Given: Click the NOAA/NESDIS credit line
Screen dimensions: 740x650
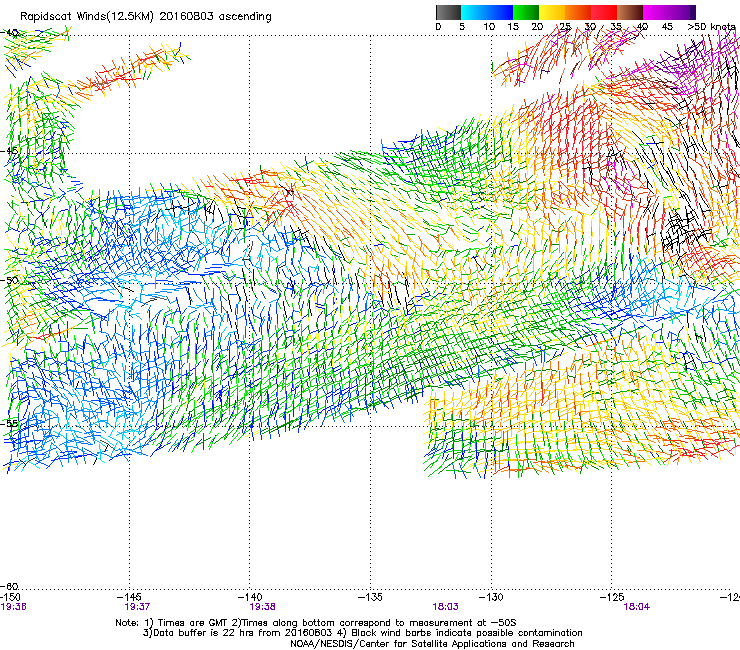Looking at the screenshot, I should [x=432, y=644].
